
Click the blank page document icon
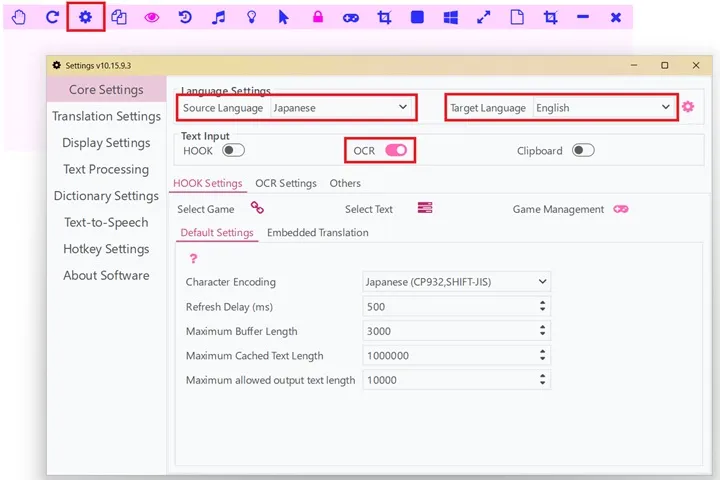pyautogui.click(x=517, y=17)
